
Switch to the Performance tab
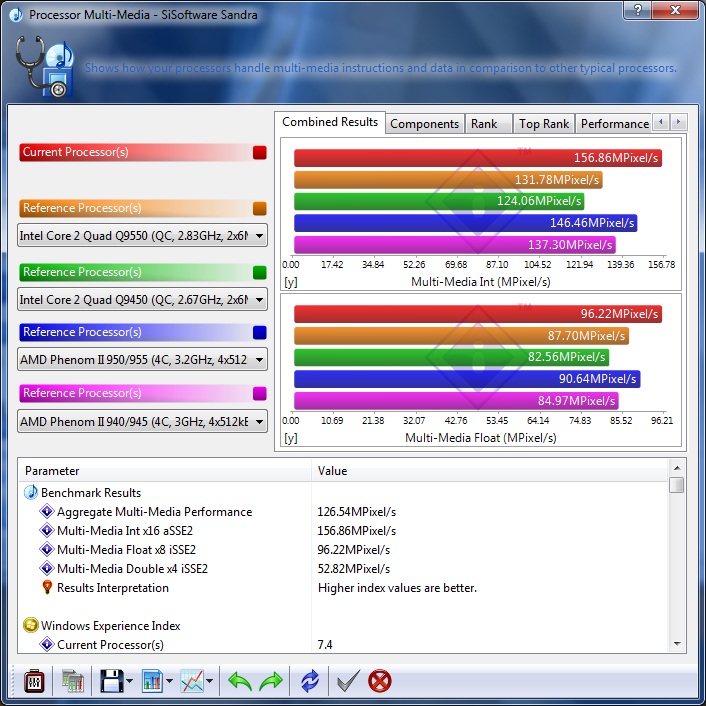[614, 124]
